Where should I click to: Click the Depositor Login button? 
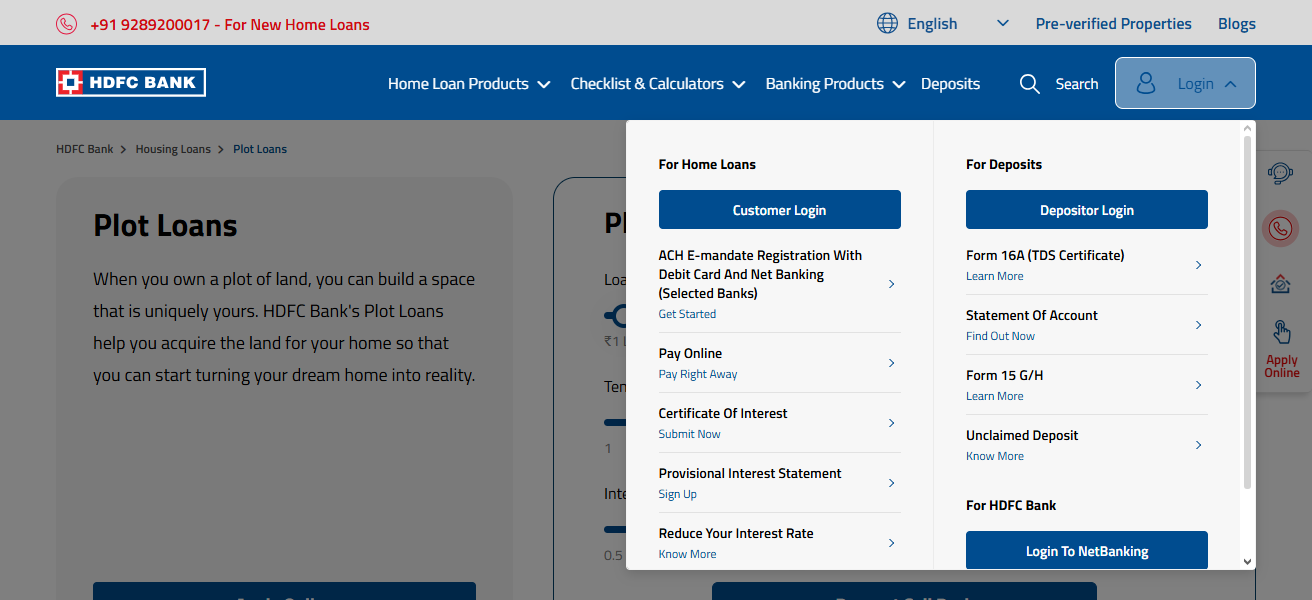1086,209
